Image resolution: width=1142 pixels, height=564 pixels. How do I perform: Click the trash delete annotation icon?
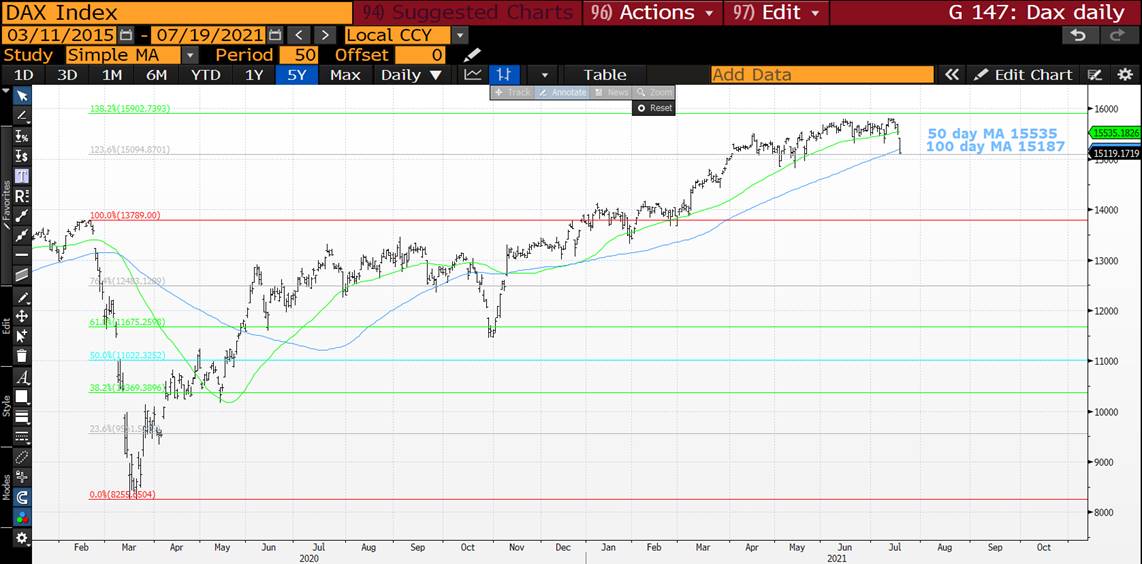22,356
